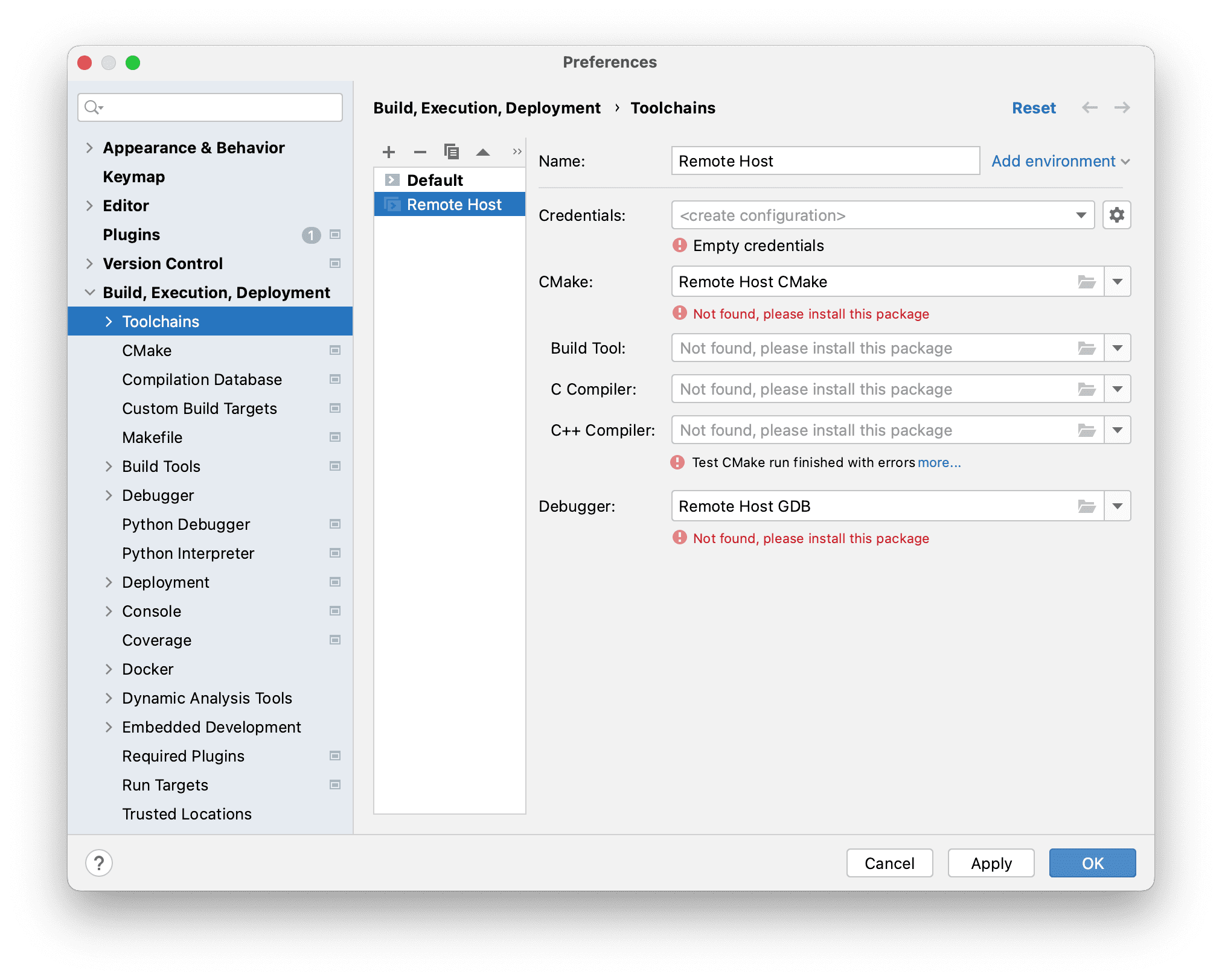Show more toolbar actions chevron
The height and width of the screenshot is (980, 1222).
tap(517, 152)
